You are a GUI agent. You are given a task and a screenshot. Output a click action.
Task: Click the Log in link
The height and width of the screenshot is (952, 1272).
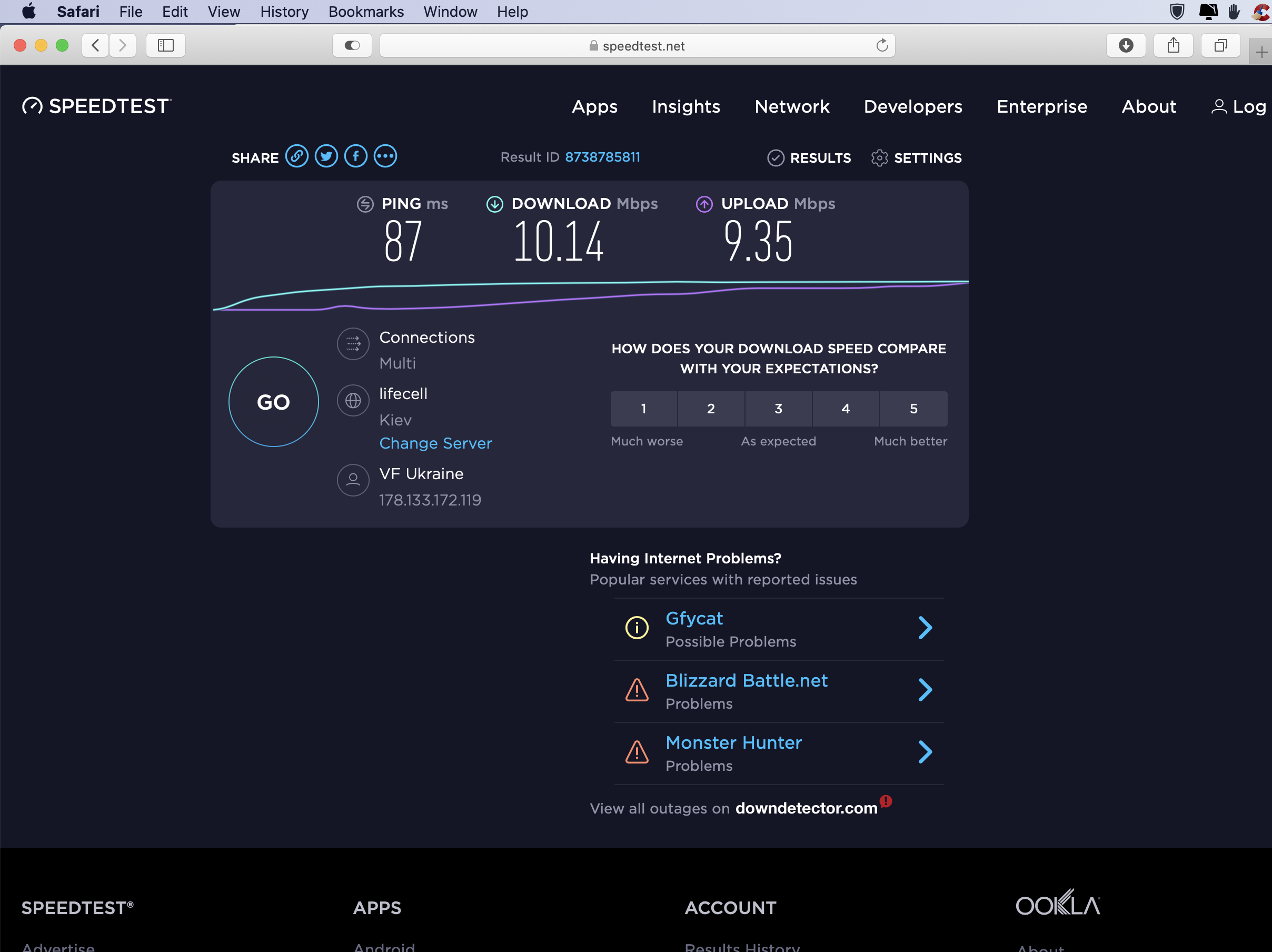point(1240,106)
